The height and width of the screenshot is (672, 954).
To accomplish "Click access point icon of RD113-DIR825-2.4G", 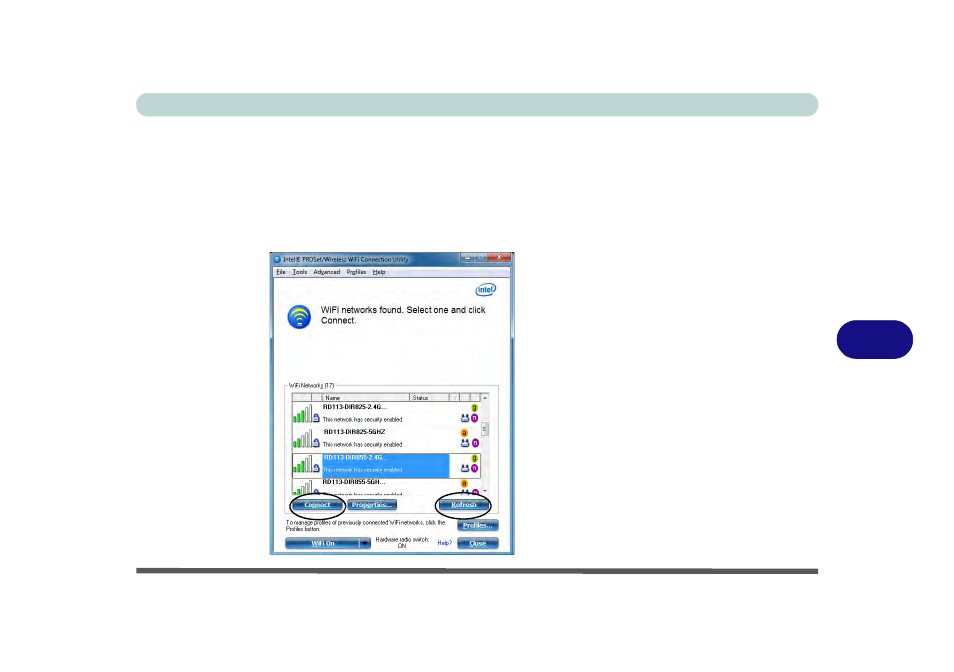I will pyautogui.click(x=465, y=418).
